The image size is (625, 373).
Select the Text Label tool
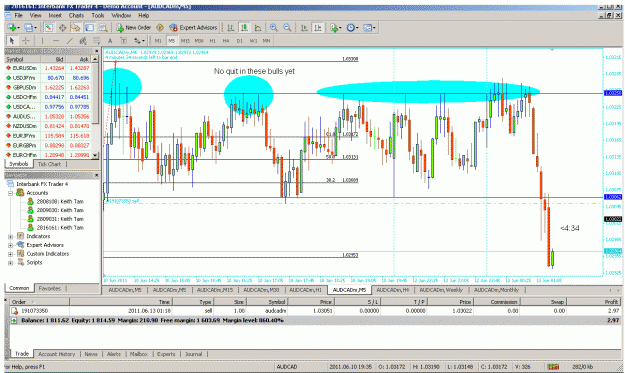click(124, 41)
